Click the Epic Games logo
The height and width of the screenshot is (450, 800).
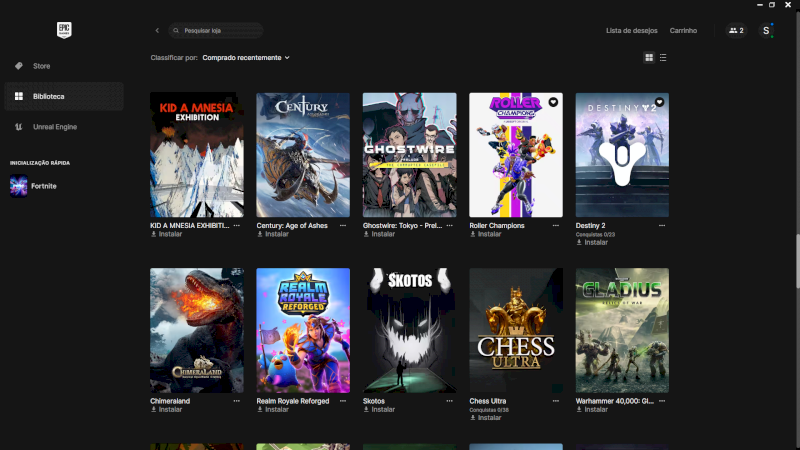[64, 30]
